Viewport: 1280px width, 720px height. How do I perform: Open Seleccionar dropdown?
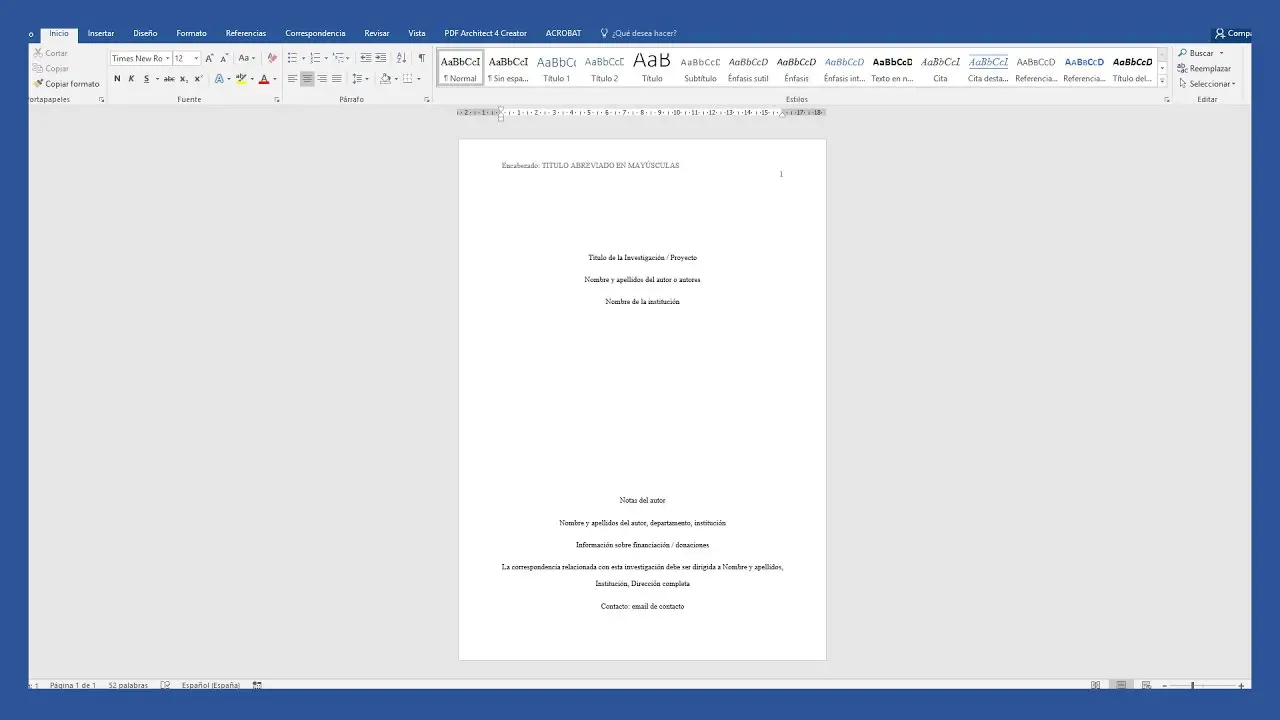coord(1207,84)
